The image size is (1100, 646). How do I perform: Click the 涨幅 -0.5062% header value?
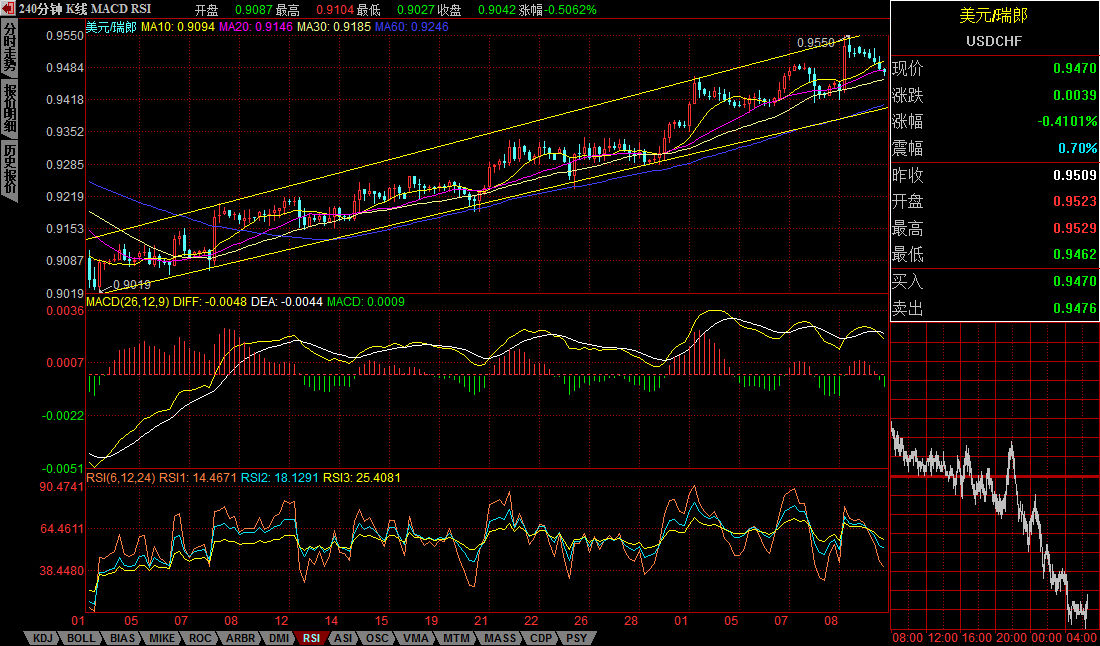tap(558, 10)
